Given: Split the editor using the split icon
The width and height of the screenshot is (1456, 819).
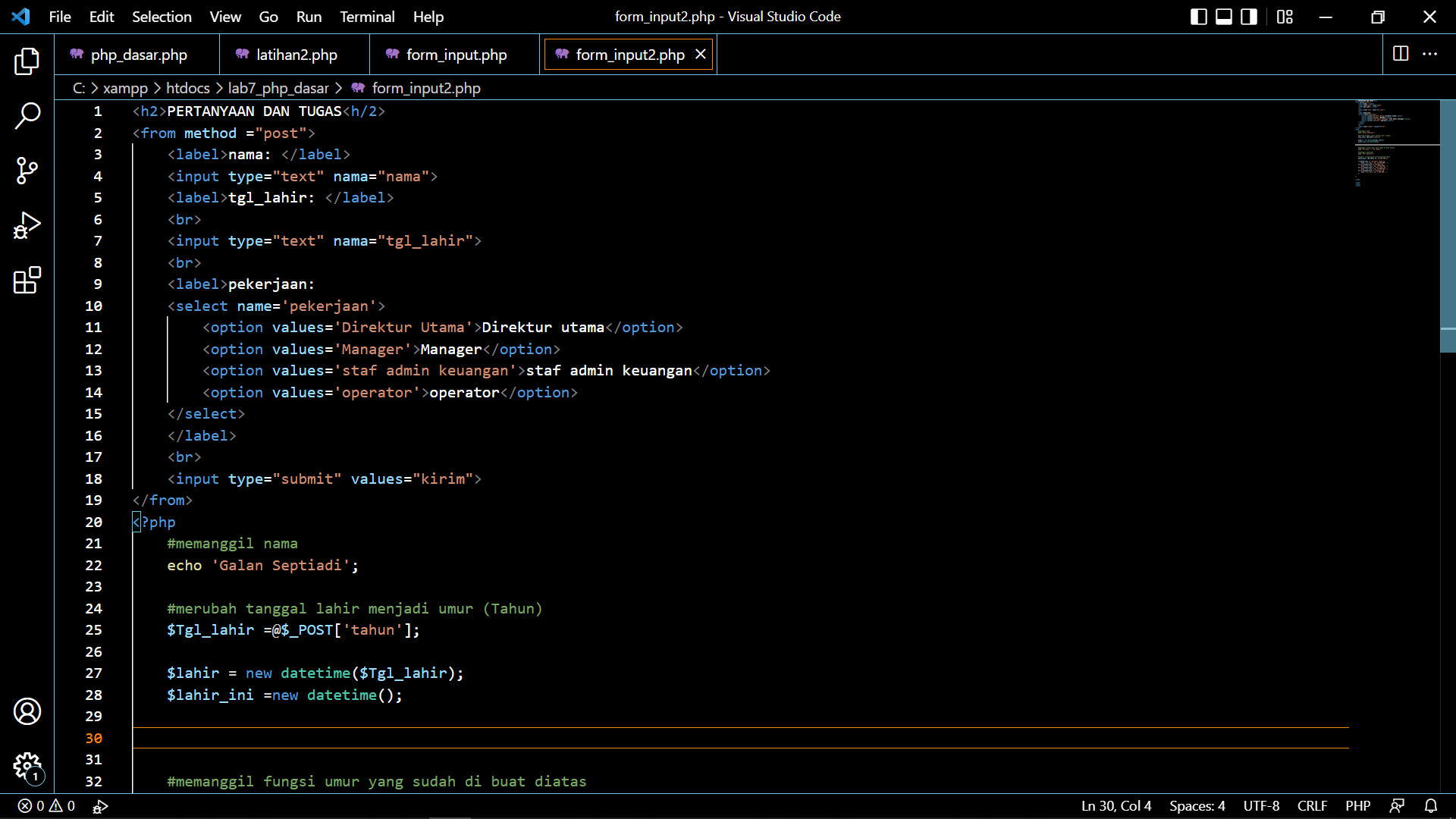Looking at the screenshot, I should pos(1399,54).
